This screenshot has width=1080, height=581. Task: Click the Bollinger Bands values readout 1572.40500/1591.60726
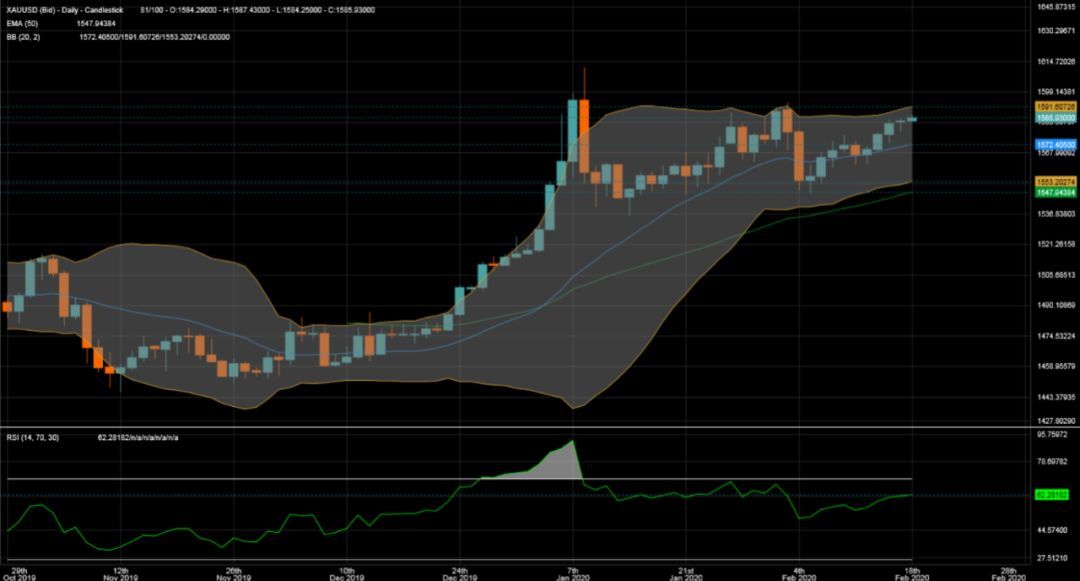(154, 37)
